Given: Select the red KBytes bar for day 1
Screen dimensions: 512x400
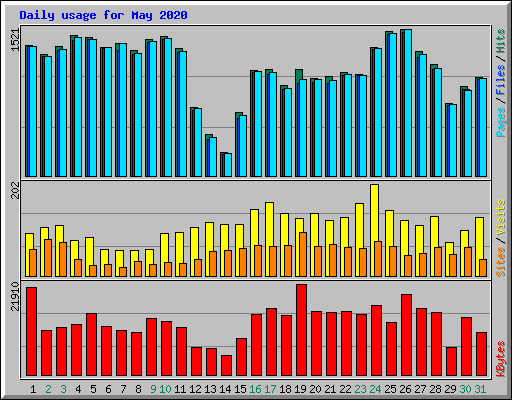Looking at the screenshot, I should [32, 331].
